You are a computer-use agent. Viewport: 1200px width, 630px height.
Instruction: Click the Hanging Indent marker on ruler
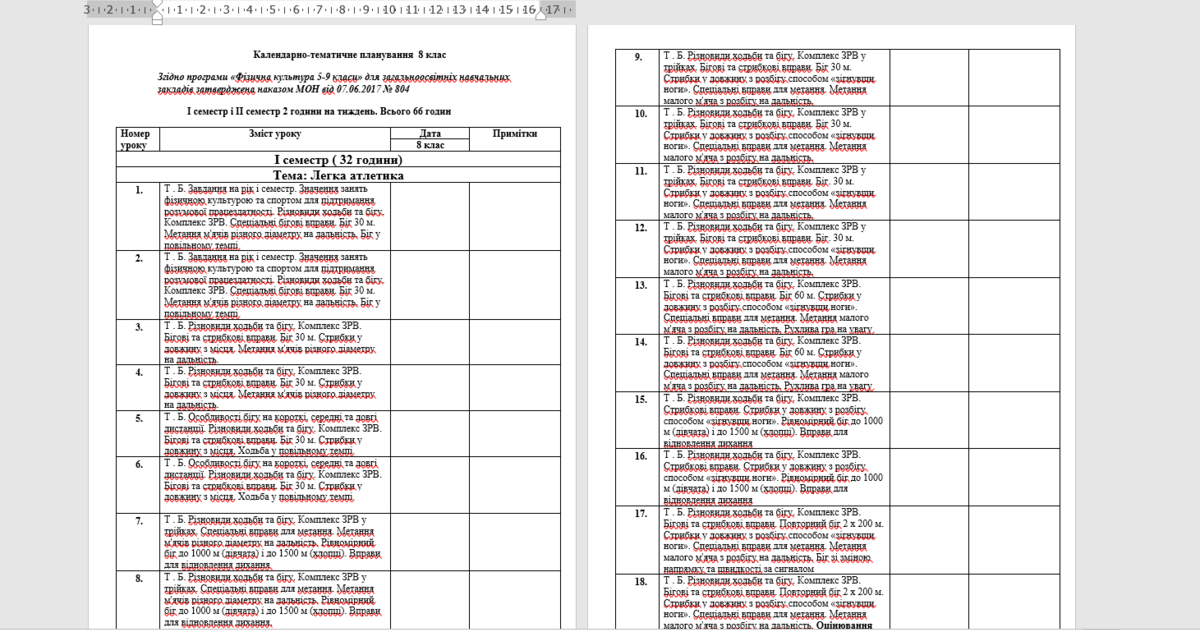click(x=158, y=13)
